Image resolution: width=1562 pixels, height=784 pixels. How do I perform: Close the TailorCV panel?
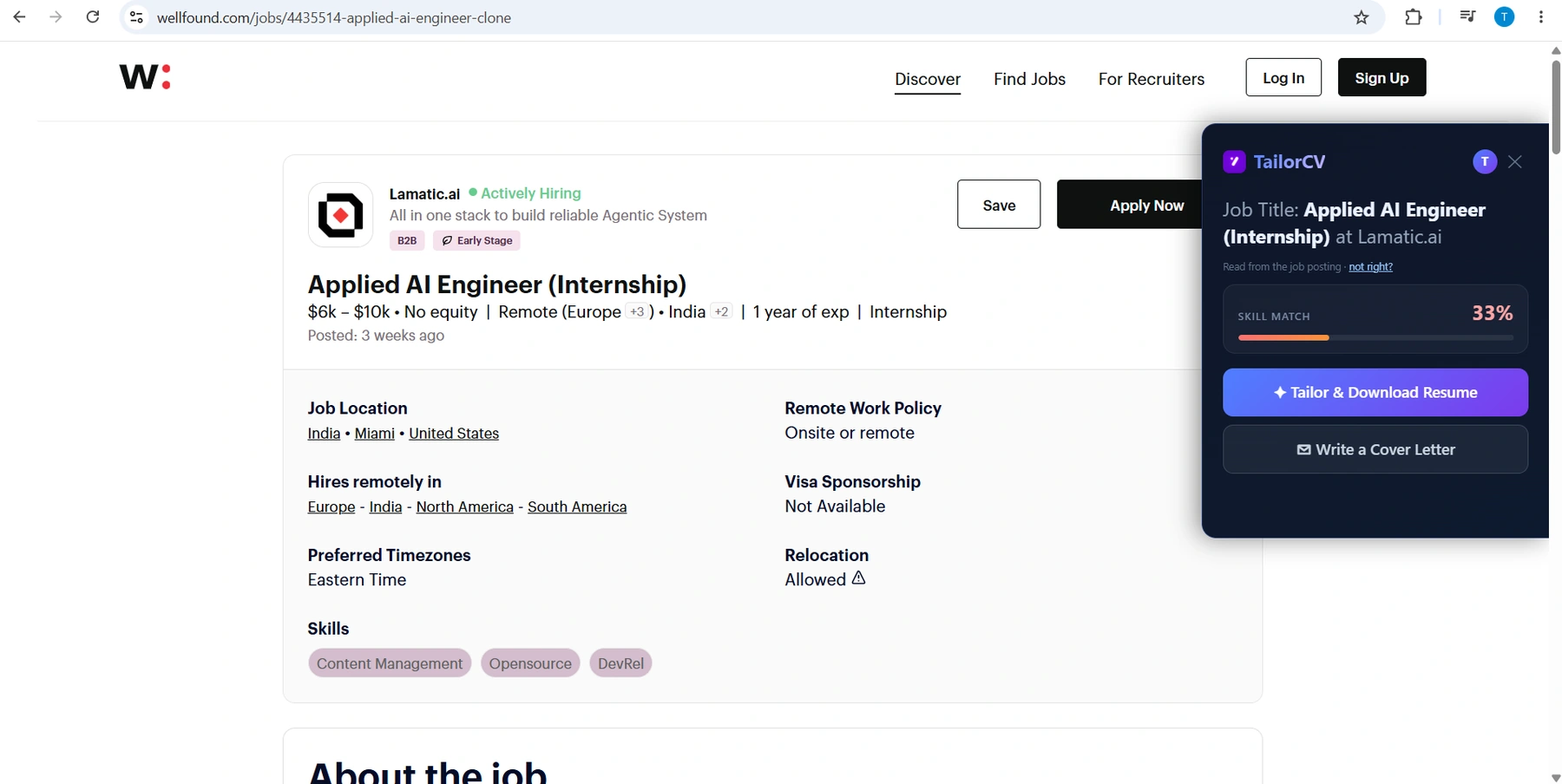1515,161
